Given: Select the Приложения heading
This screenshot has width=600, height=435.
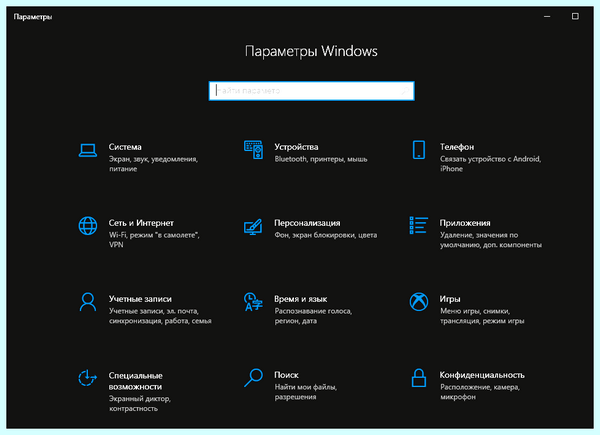Looking at the screenshot, I should pos(465,223).
